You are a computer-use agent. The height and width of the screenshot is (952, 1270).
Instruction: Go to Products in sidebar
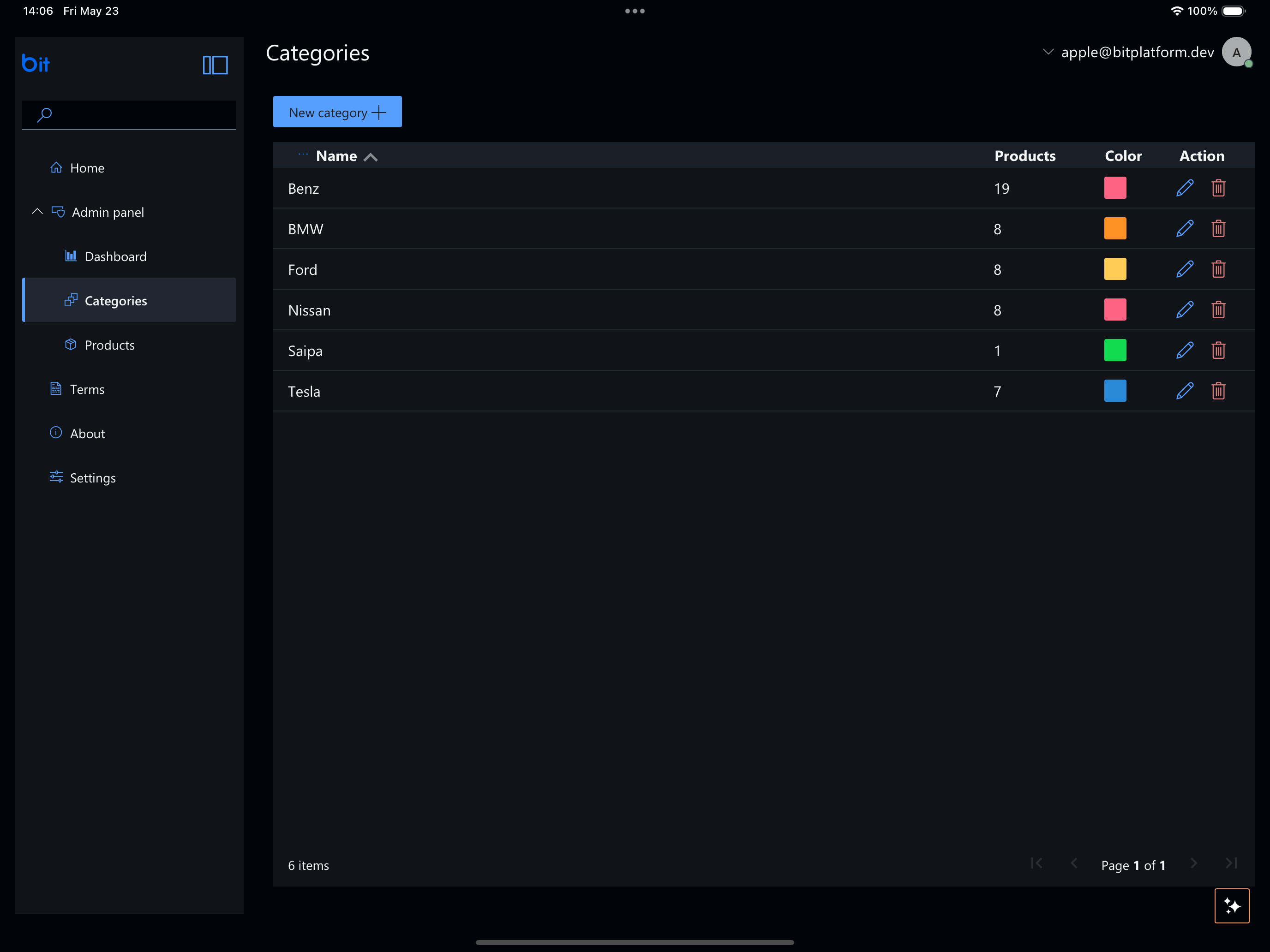coord(129,344)
